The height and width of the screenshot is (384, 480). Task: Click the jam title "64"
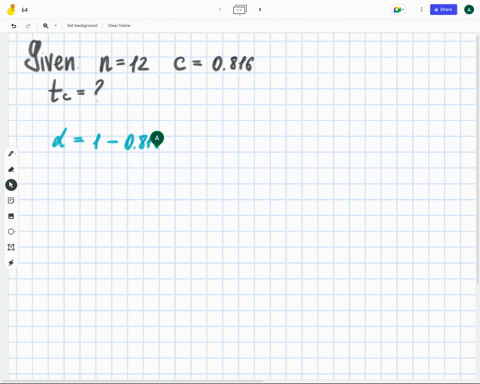[24, 10]
